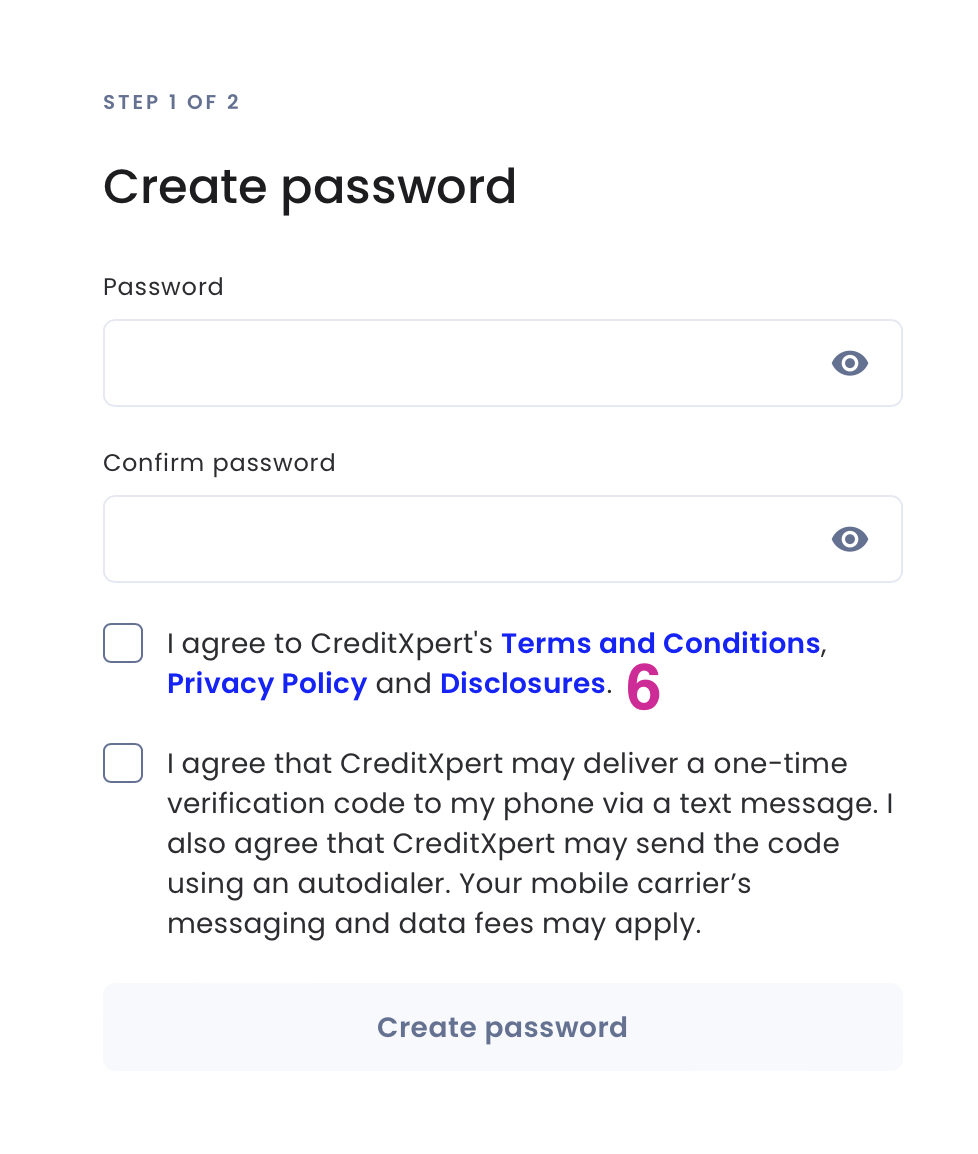Focus the Password input field
978x1154 pixels.
[x=503, y=363]
